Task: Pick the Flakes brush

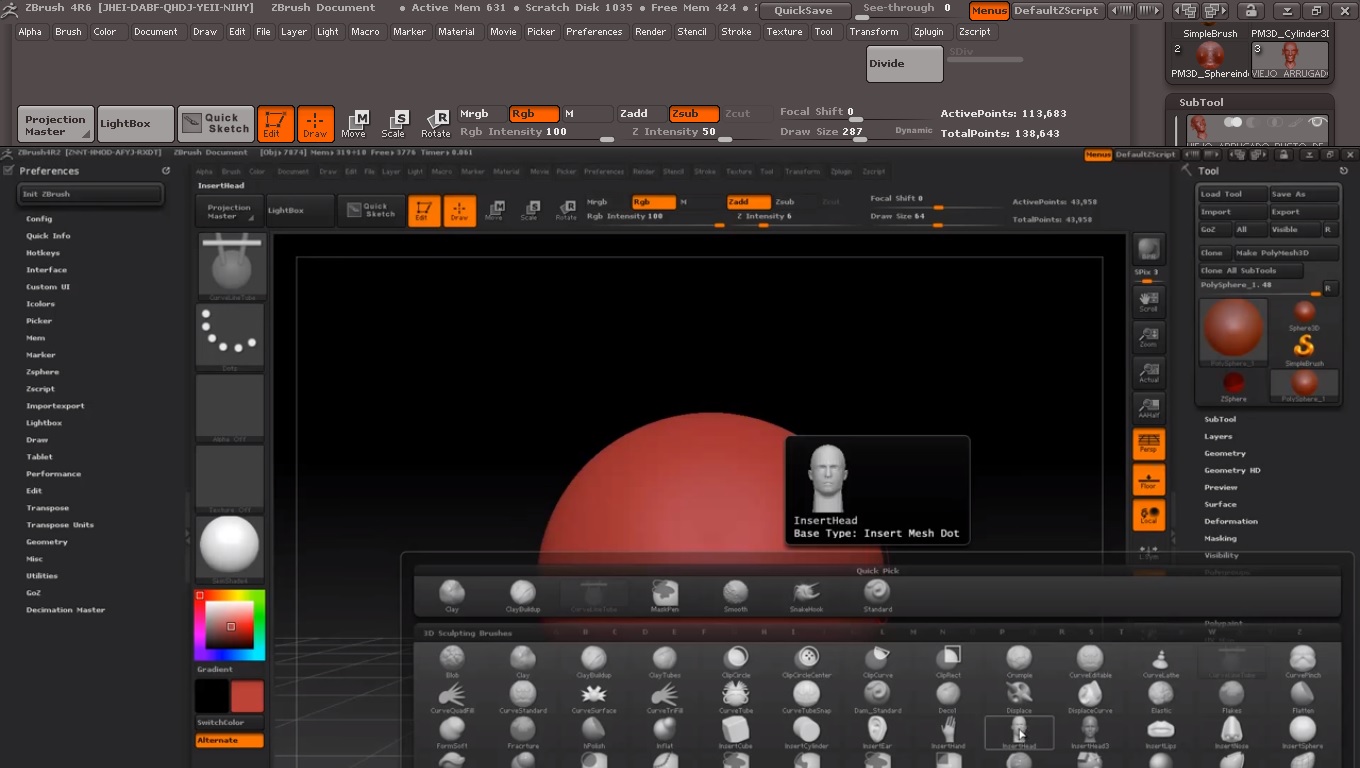Action: (1231, 697)
